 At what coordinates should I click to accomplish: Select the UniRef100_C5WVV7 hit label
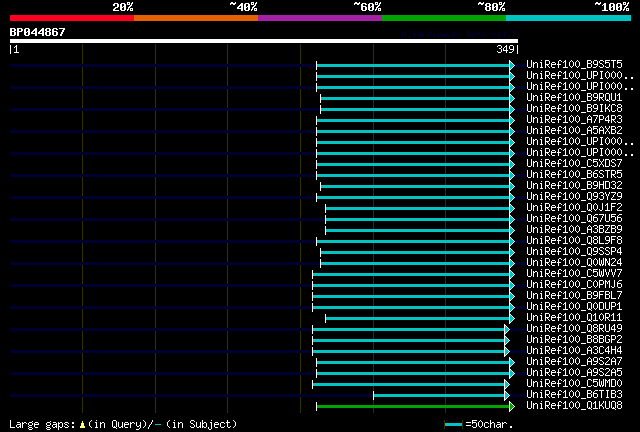(574, 274)
